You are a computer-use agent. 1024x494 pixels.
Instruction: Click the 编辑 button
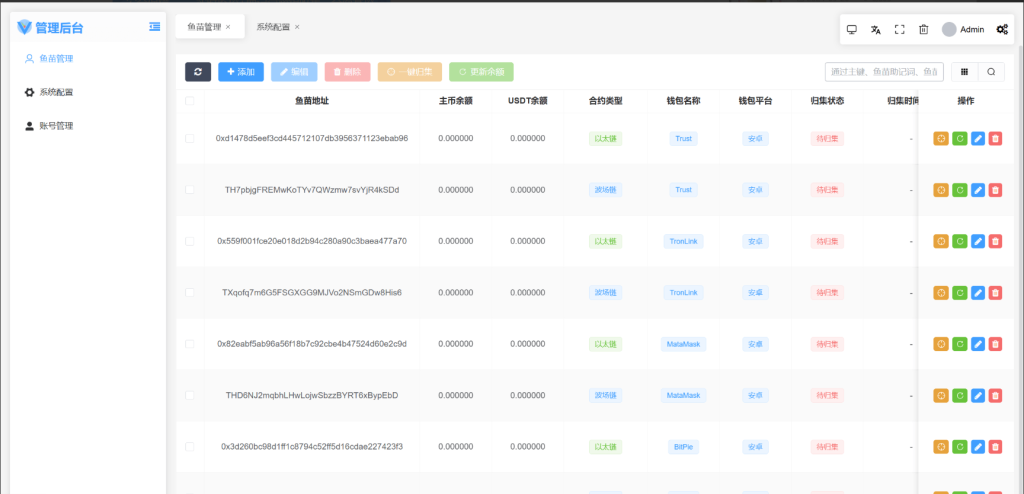[294, 72]
